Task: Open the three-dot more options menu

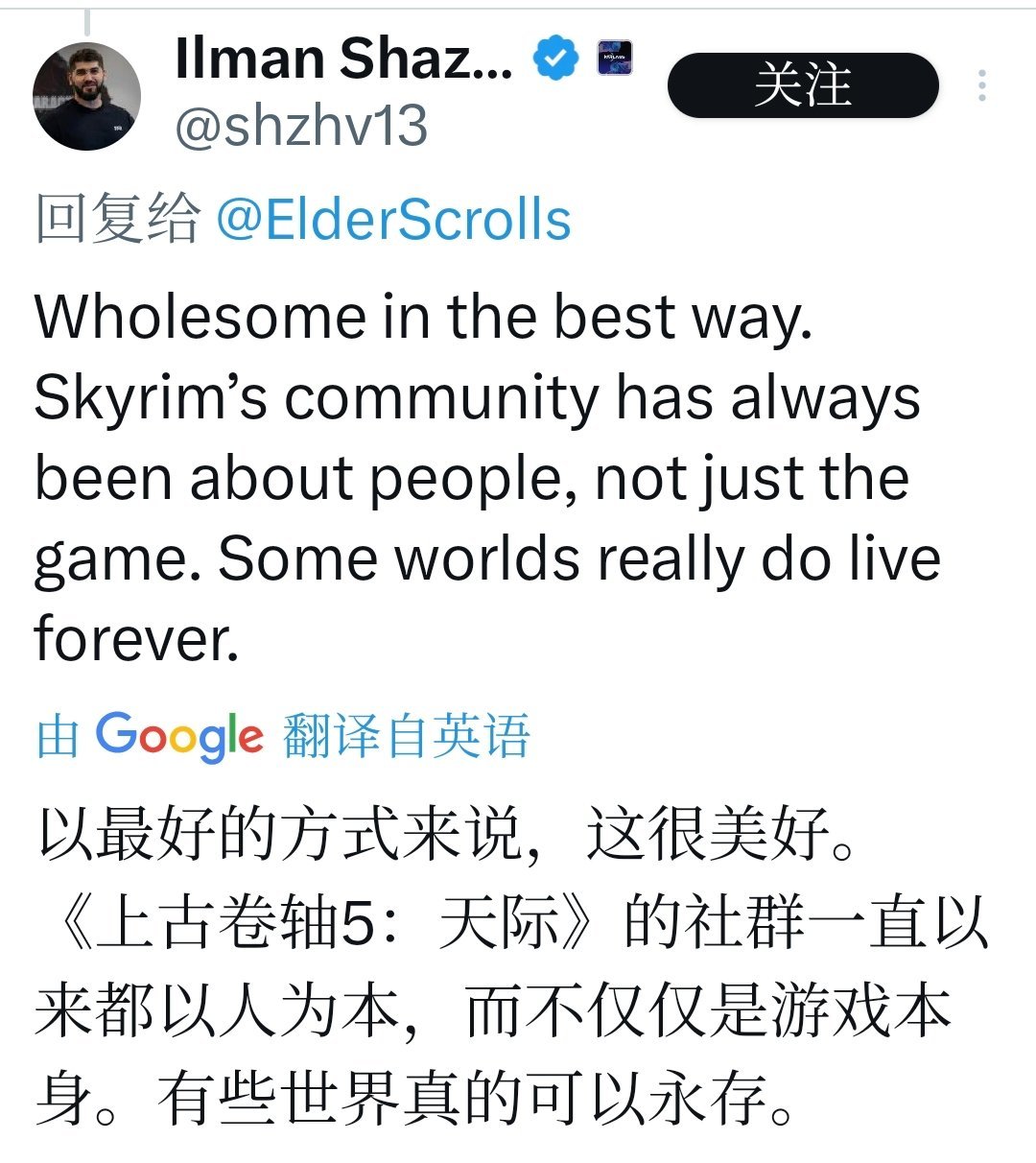Action: pos(981,85)
